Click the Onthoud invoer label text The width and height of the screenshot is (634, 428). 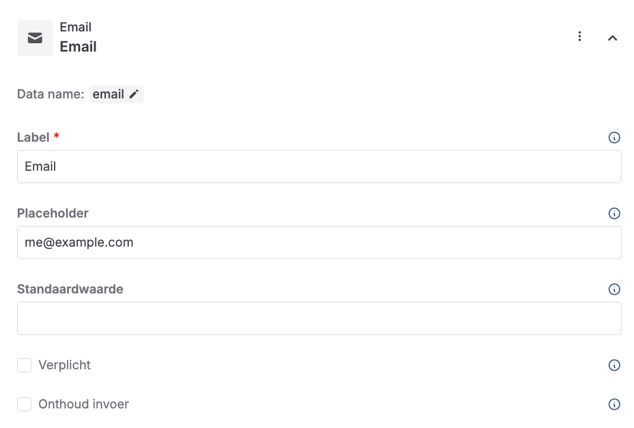(x=83, y=404)
